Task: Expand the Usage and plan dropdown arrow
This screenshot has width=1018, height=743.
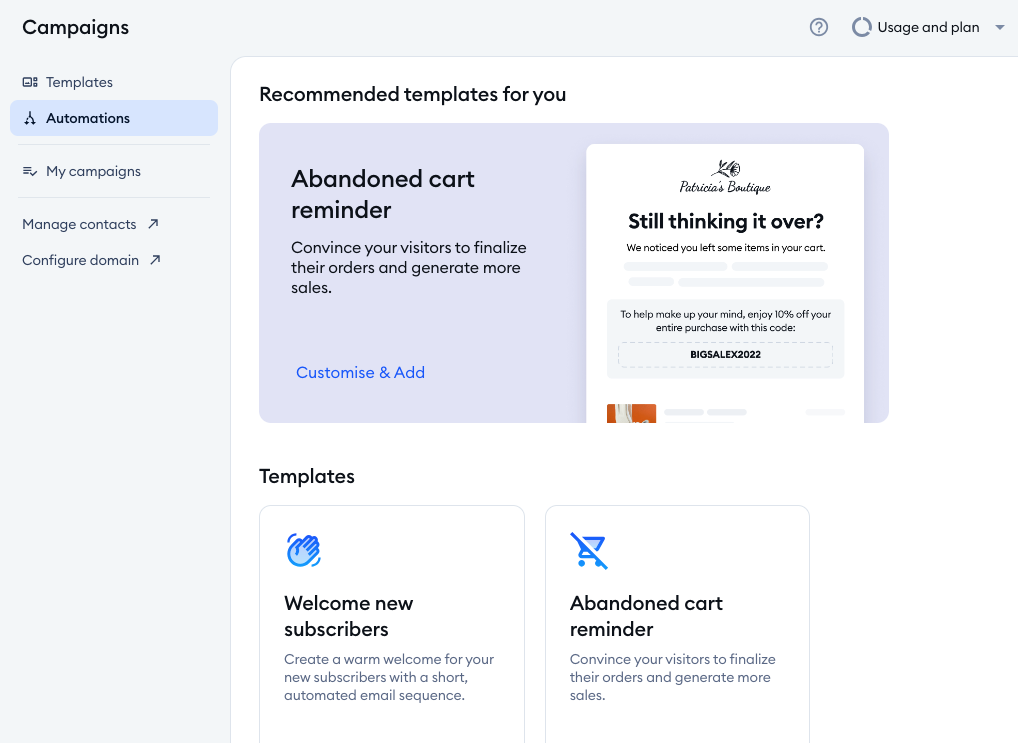Action: [1000, 28]
